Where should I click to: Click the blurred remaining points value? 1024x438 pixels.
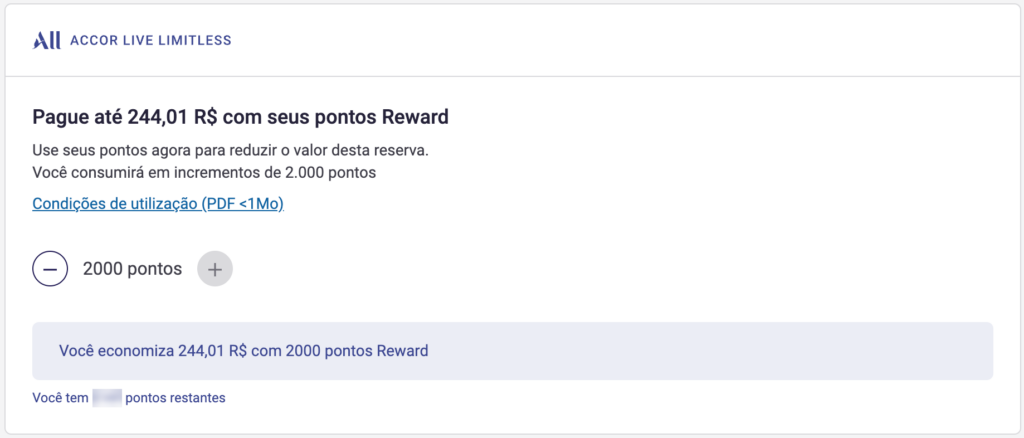[106, 398]
